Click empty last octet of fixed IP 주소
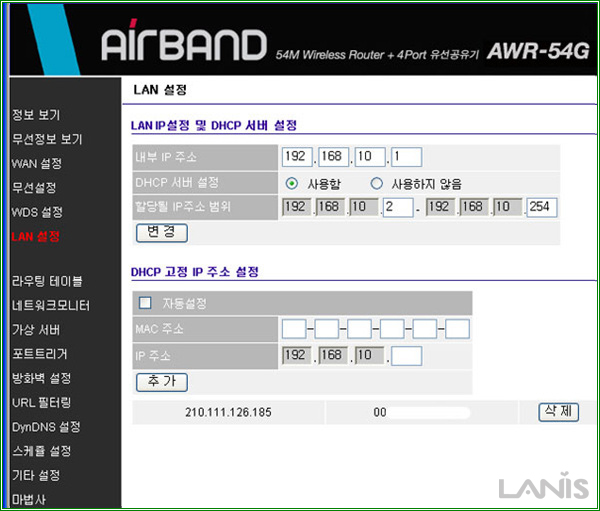Screen dimensions: 600x511 (406, 356)
